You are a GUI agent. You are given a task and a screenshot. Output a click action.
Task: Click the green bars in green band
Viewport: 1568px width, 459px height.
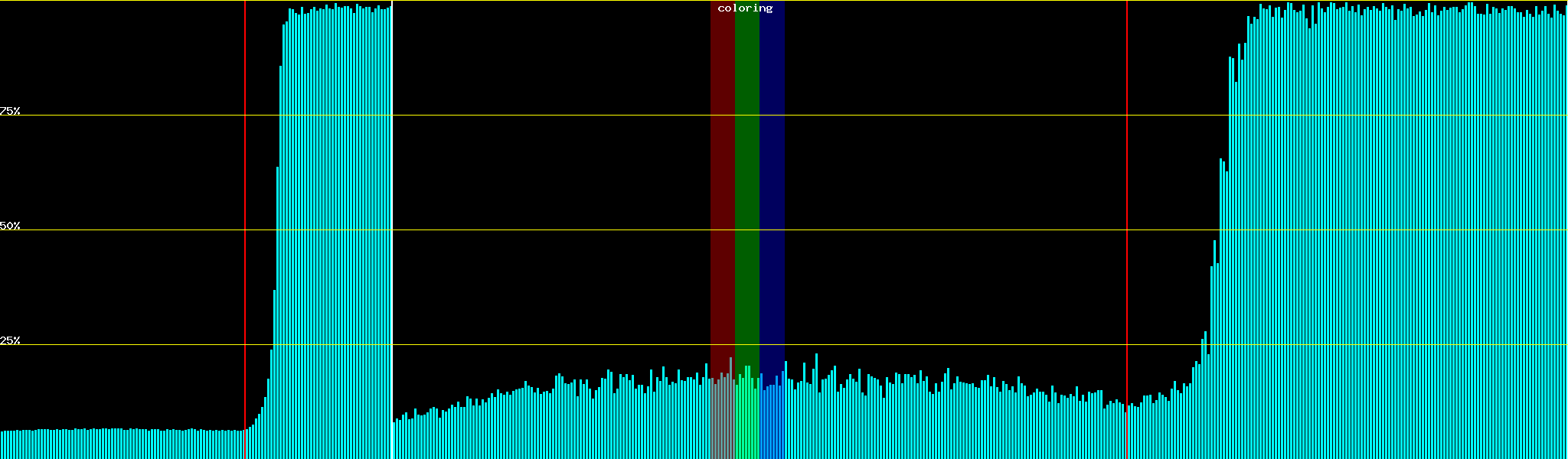[x=746, y=421]
